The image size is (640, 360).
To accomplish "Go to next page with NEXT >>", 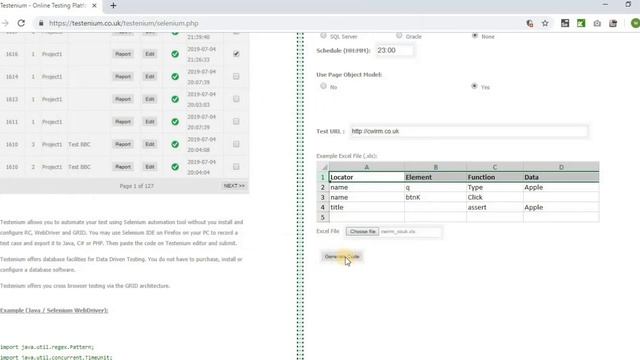I will pos(234,186).
